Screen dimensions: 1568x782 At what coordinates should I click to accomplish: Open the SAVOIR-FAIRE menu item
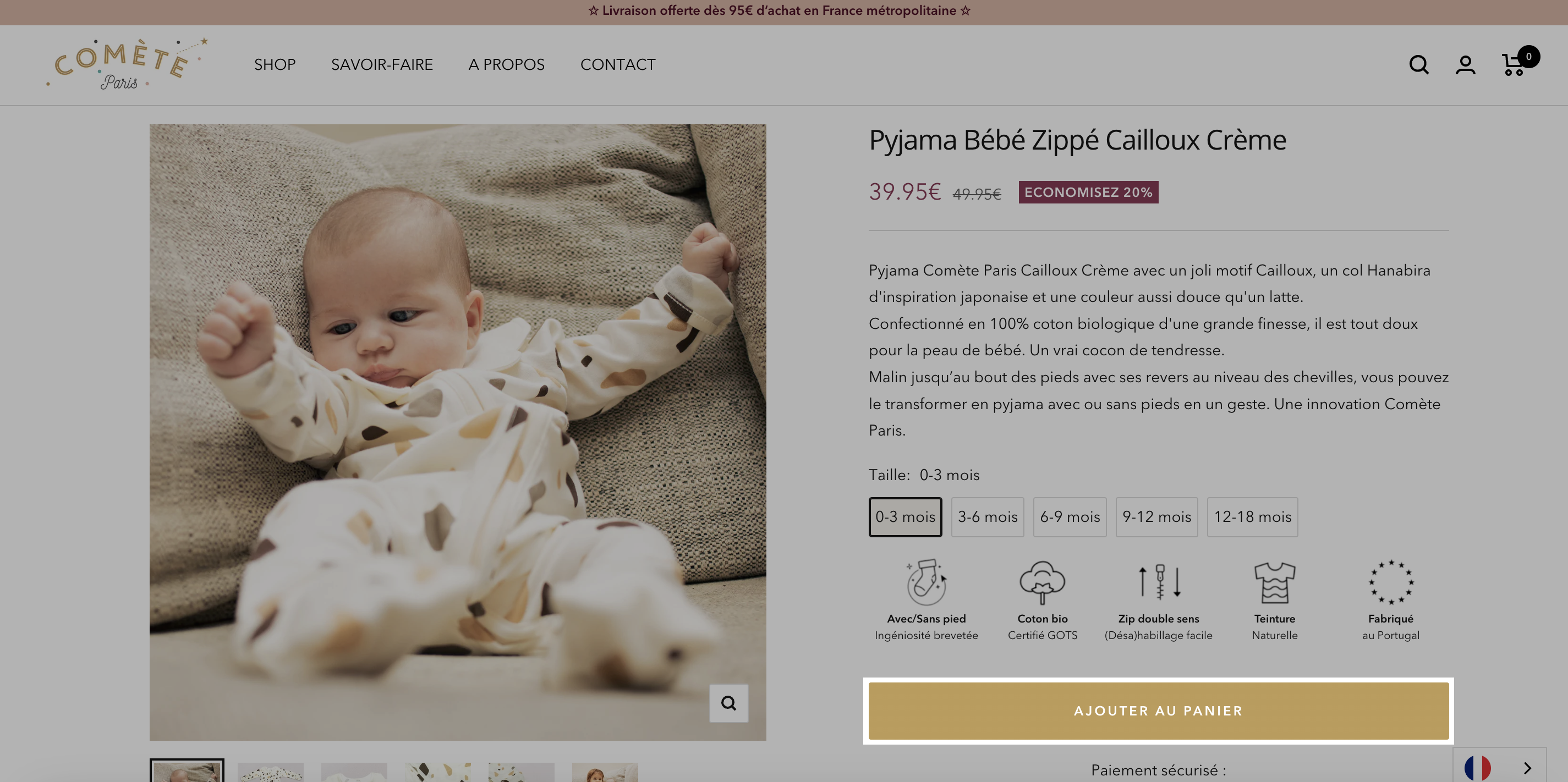(x=382, y=64)
